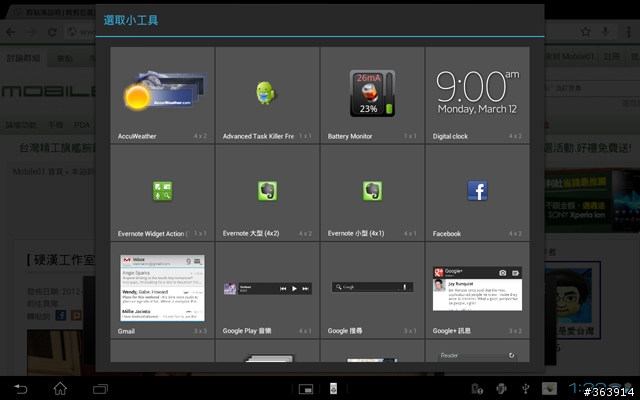Tap the remote control icon in system bar
The width and height of the screenshot is (640, 400).
(333, 389)
